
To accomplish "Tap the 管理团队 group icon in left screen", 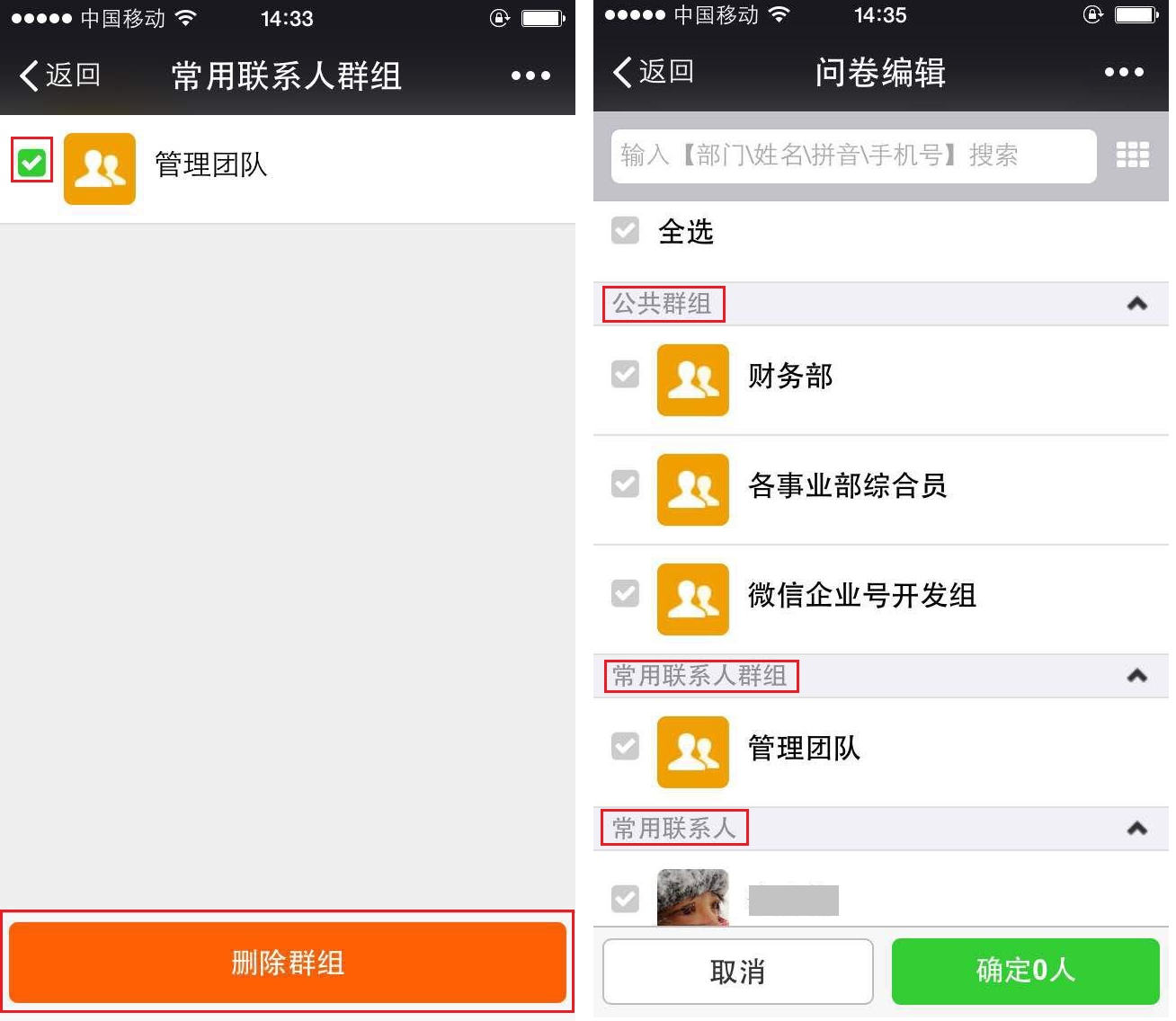I will [99, 168].
